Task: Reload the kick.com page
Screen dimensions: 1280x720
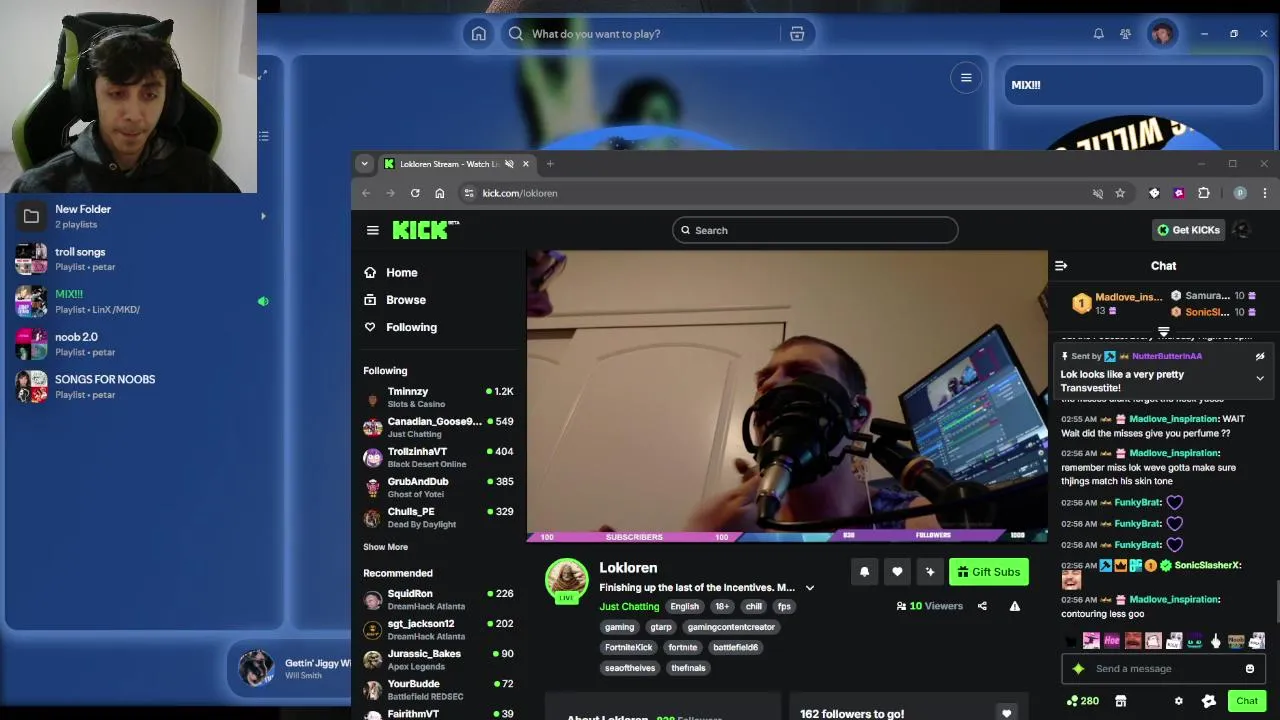Action: pos(415,193)
